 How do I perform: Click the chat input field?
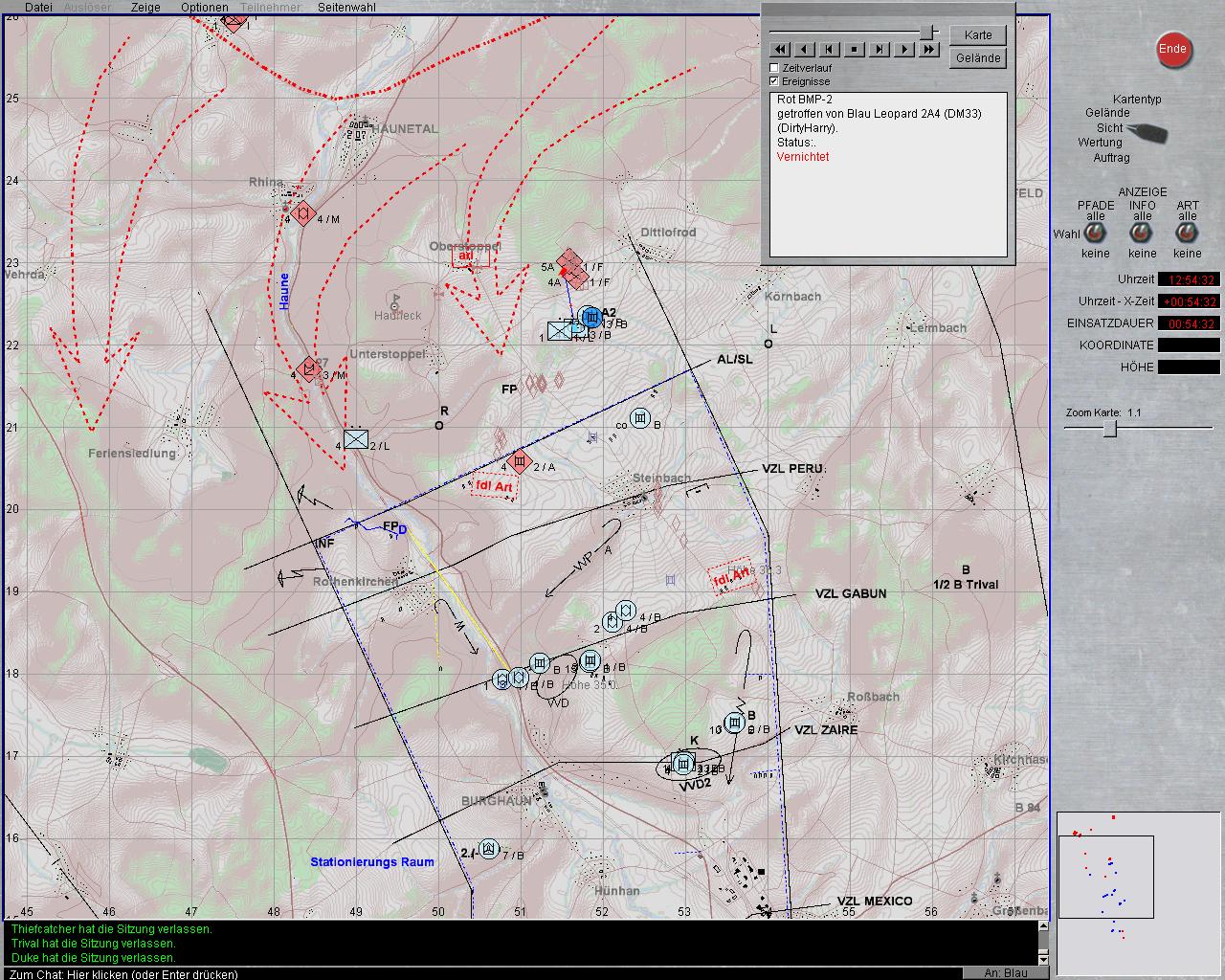(479, 973)
